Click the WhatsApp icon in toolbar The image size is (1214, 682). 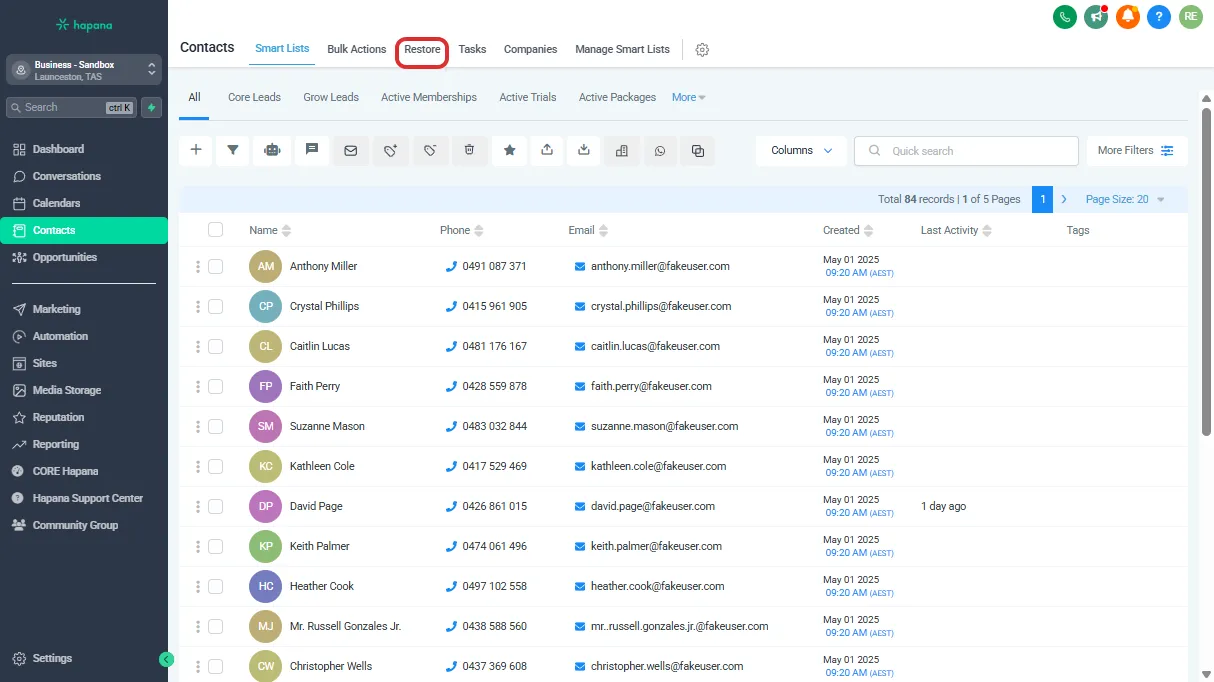pyautogui.click(x=659, y=150)
